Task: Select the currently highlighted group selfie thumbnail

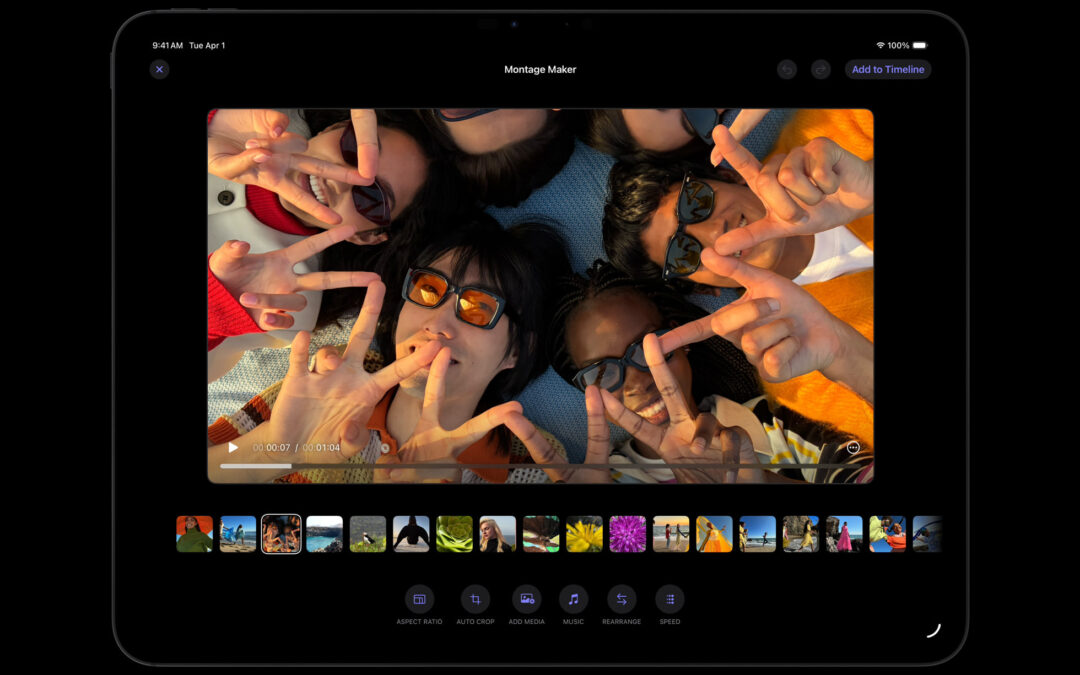Action: tap(282, 533)
